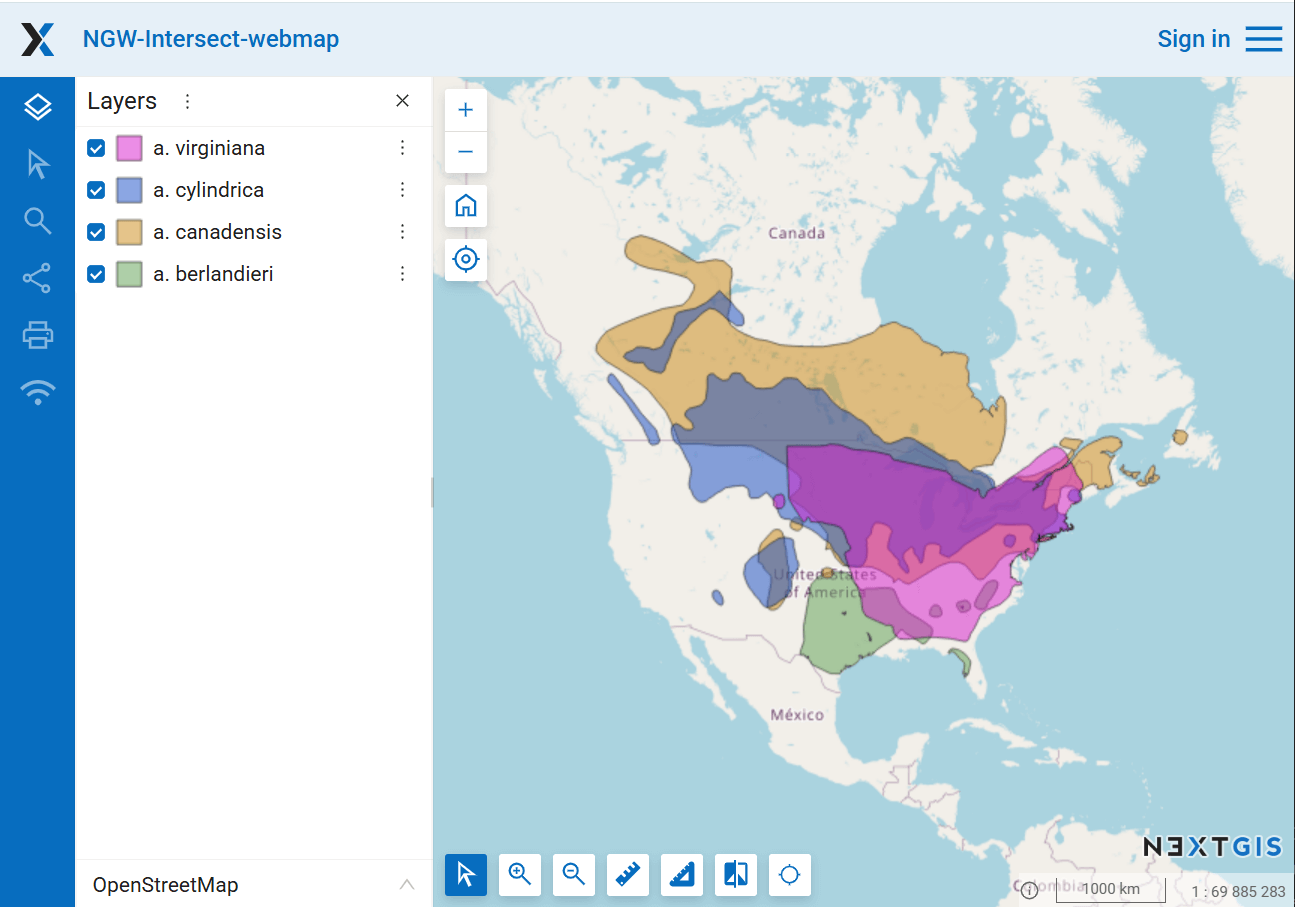Open the Layers panel three-dot menu

pyautogui.click(x=187, y=101)
